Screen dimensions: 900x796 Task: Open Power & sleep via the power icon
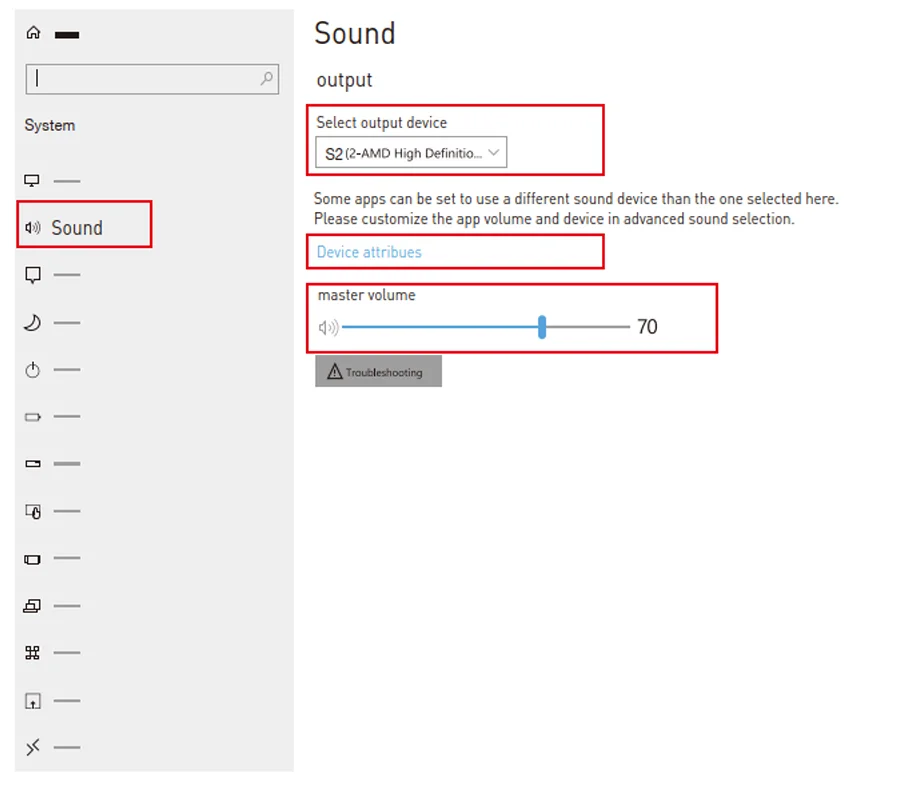coord(32,370)
